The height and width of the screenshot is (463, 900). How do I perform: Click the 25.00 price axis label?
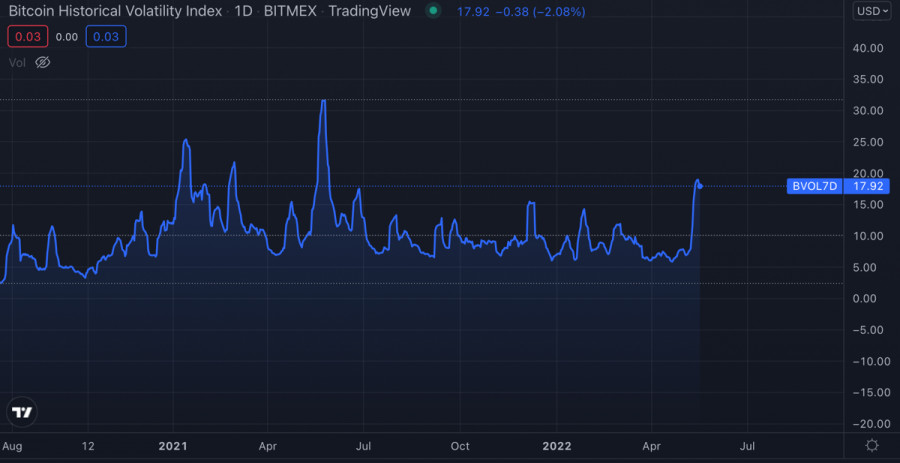[x=868, y=142]
